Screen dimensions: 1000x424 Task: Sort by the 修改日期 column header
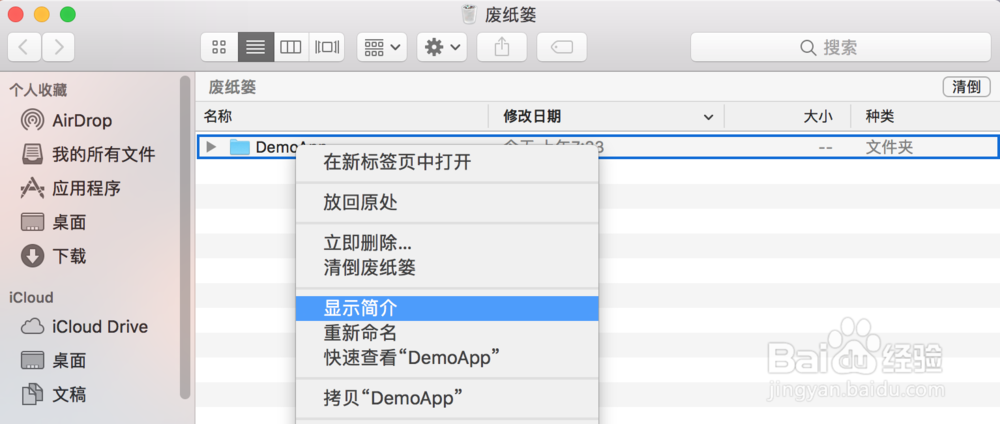pyautogui.click(x=606, y=117)
